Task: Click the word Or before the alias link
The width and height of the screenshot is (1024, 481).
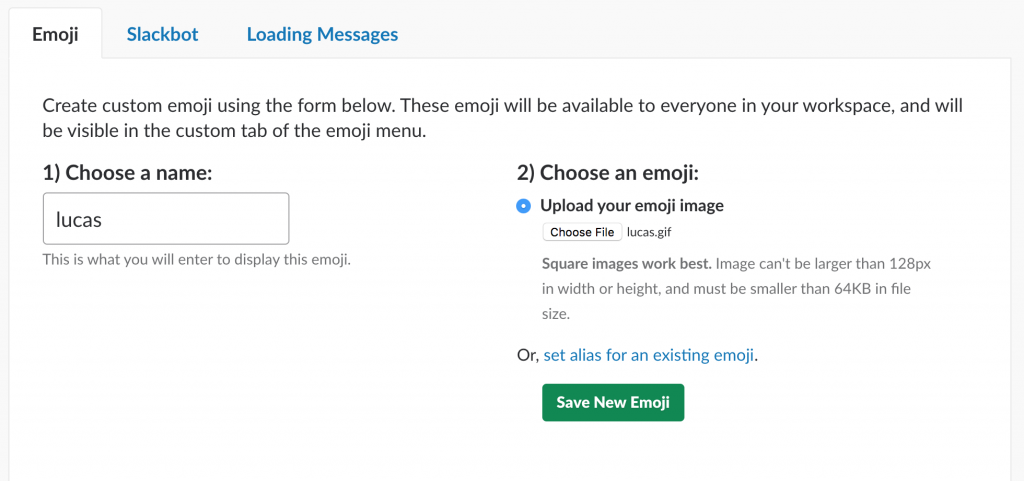Action: coord(528,356)
